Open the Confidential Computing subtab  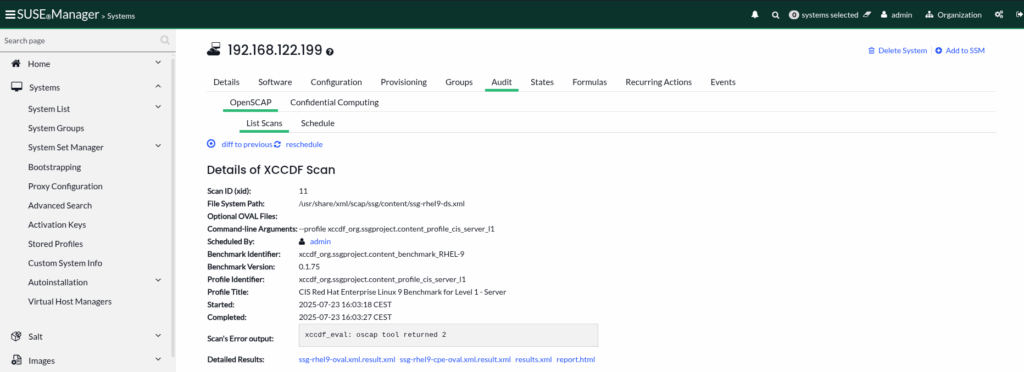(334, 102)
